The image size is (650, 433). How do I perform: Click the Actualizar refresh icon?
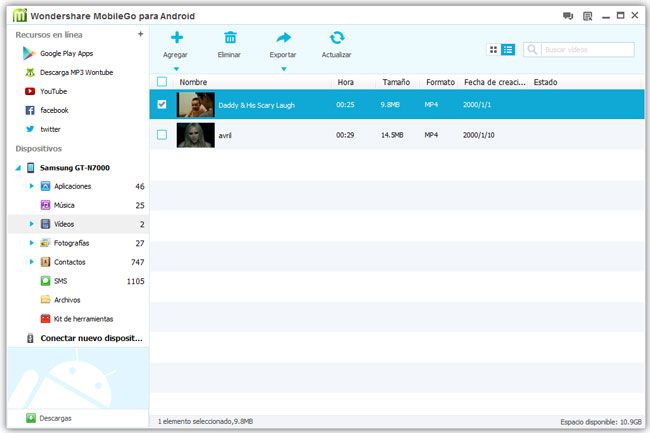(337, 38)
